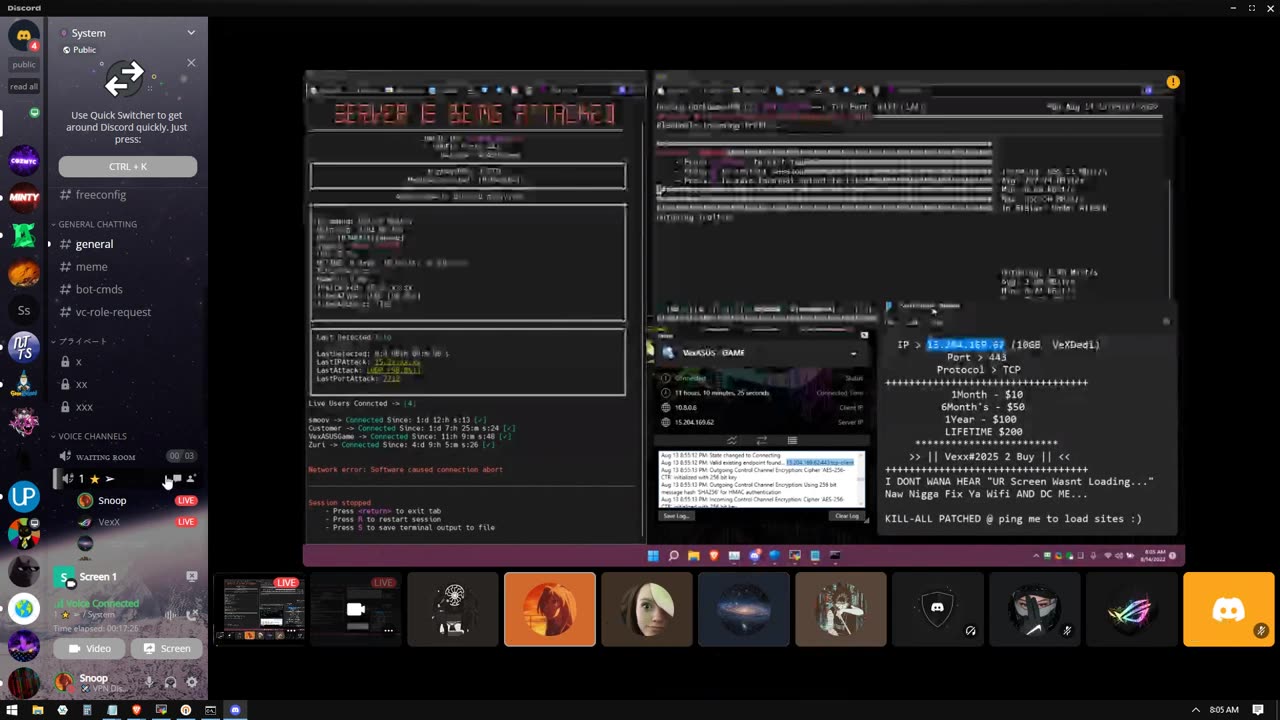Select the shield Discord avatar participant tile
Screen dimensions: 1280x720
click(x=937, y=609)
